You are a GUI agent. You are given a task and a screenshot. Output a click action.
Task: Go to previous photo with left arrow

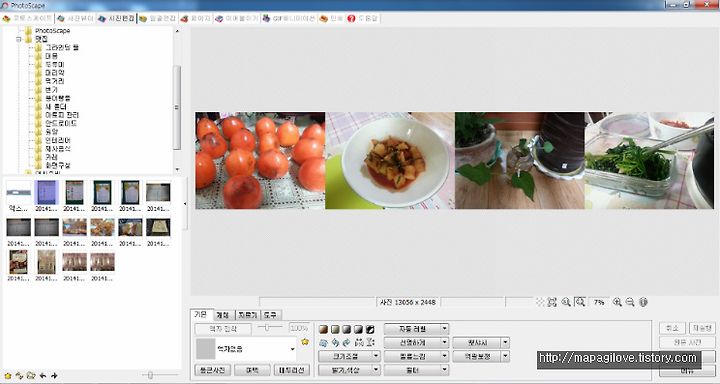click(x=43, y=376)
